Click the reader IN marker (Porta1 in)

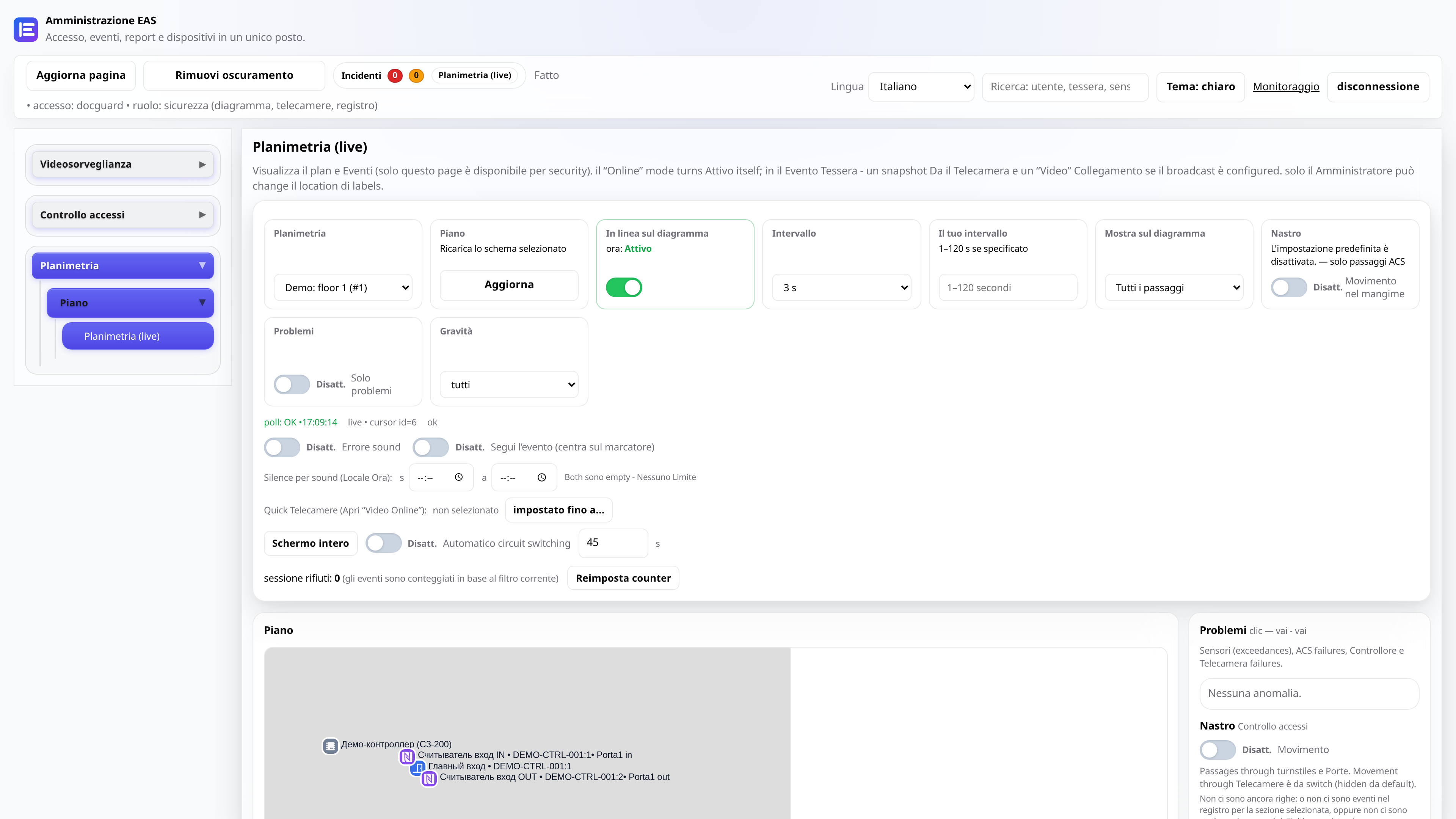coord(407,756)
